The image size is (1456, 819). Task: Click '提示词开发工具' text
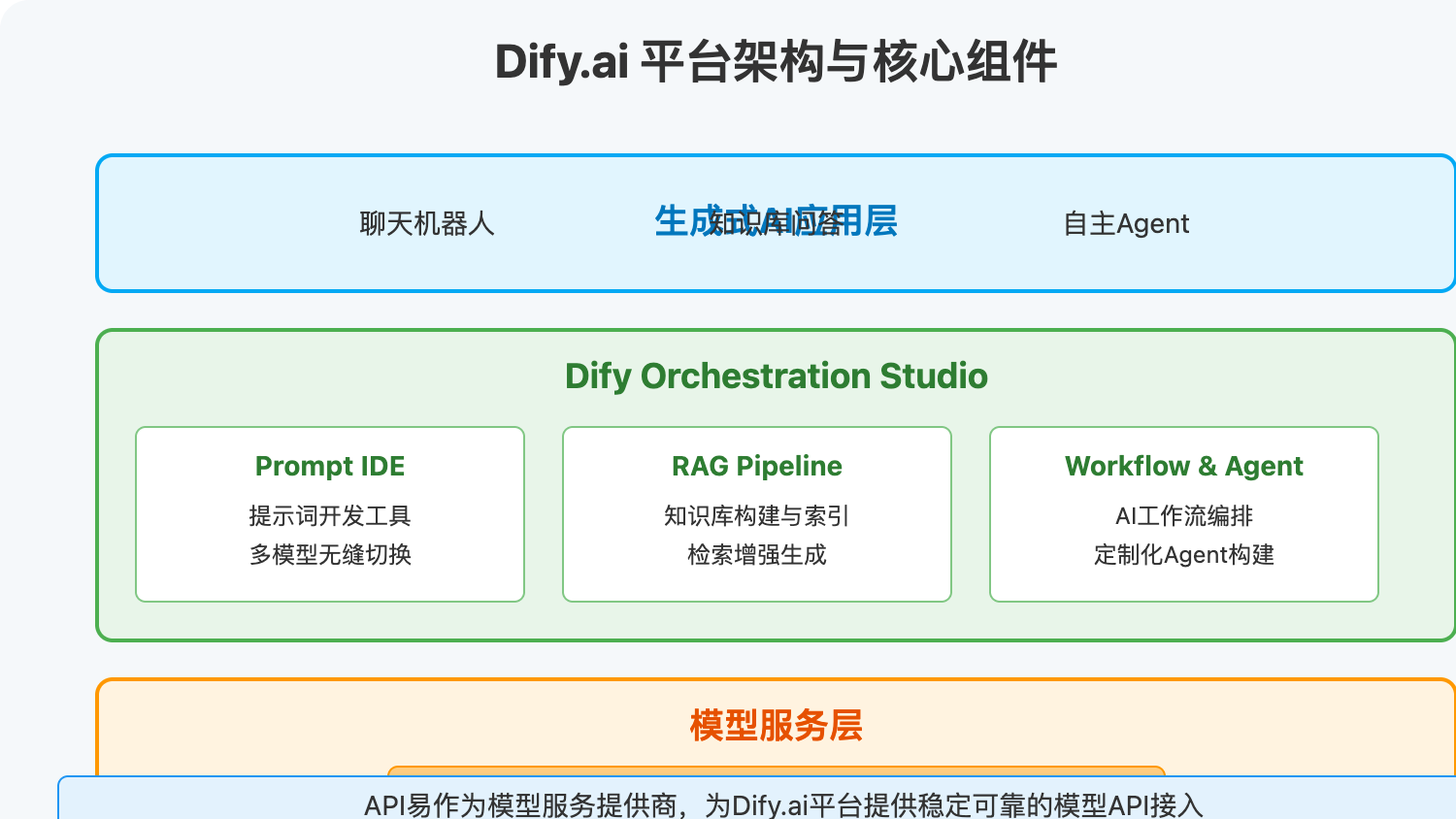(x=330, y=516)
